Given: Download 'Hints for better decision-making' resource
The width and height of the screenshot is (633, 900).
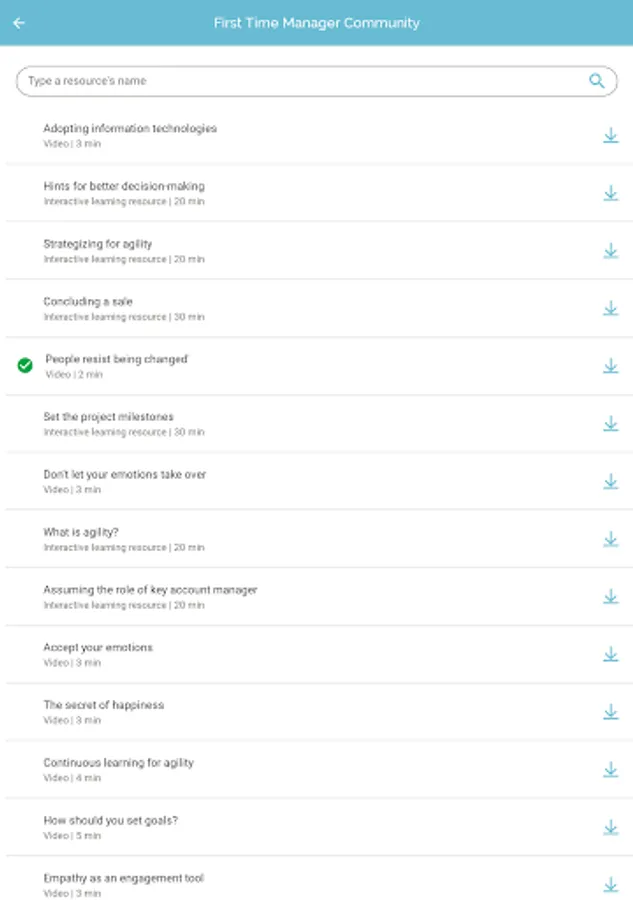Looking at the screenshot, I should tap(611, 193).
